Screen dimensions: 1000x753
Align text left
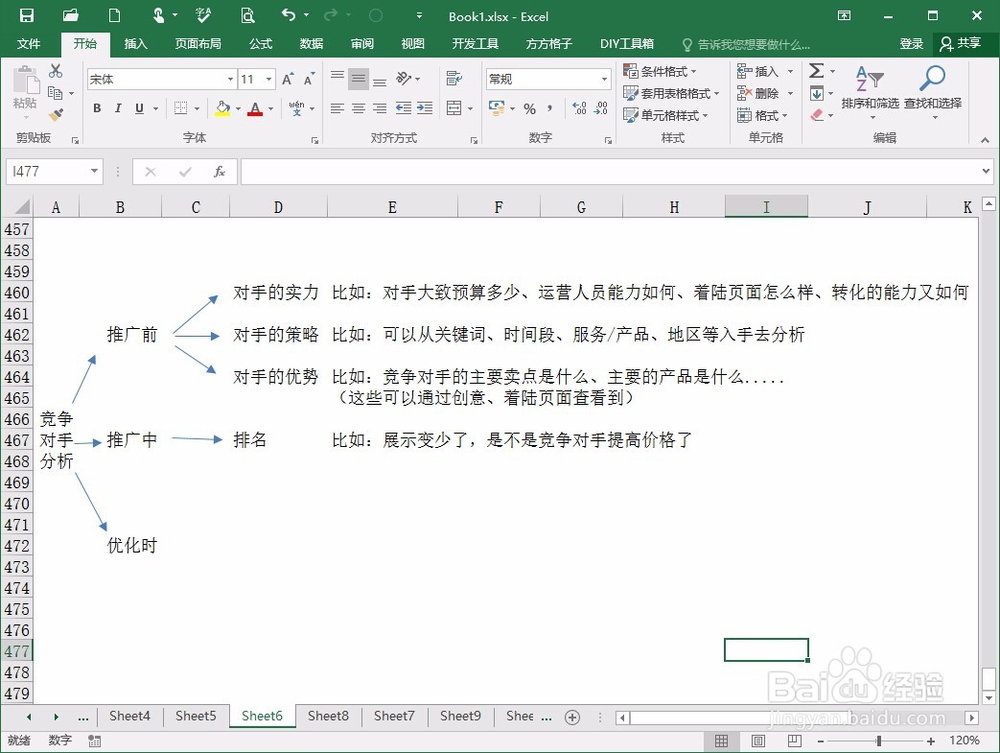[x=337, y=108]
